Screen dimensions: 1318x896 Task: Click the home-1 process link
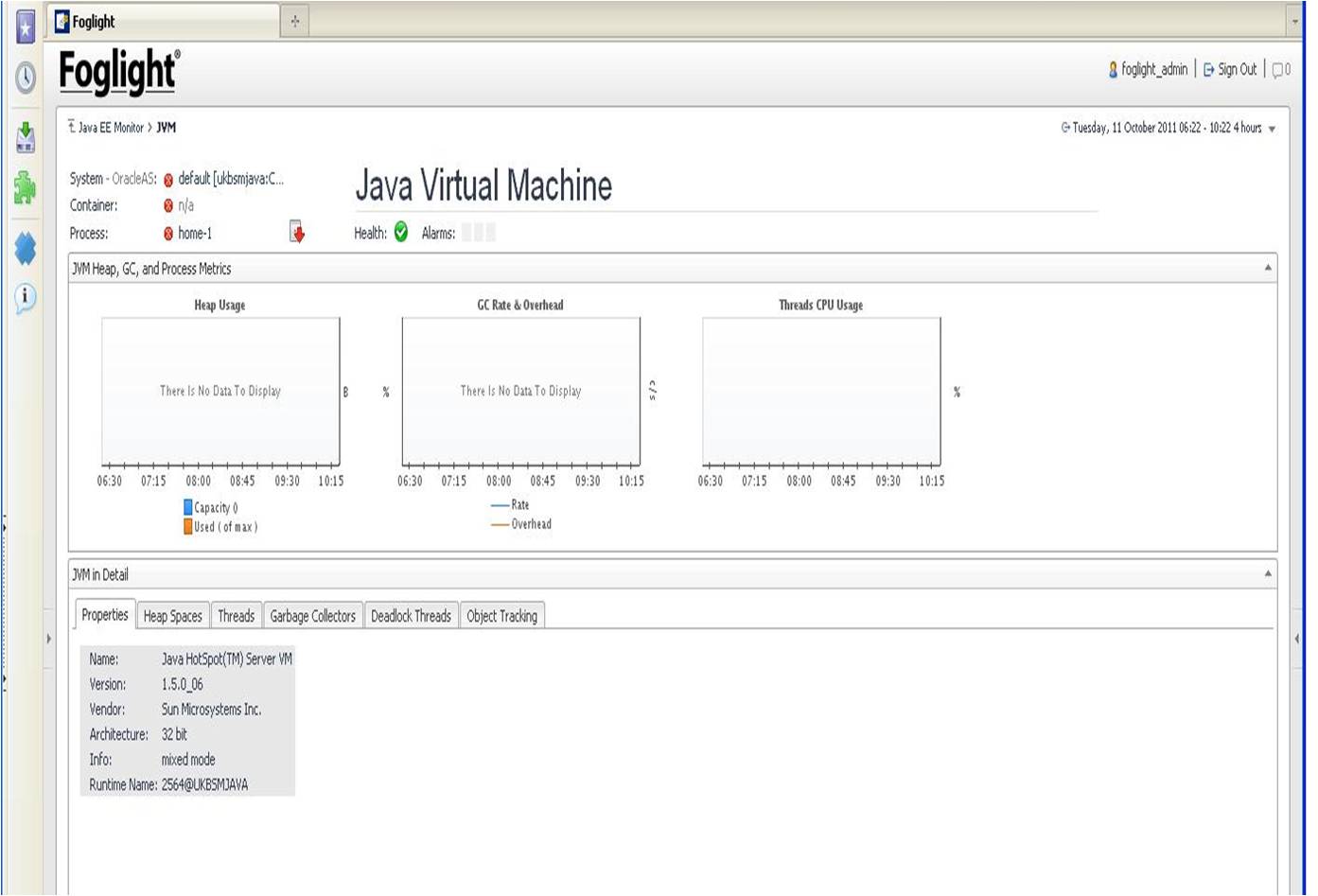[195, 234]
